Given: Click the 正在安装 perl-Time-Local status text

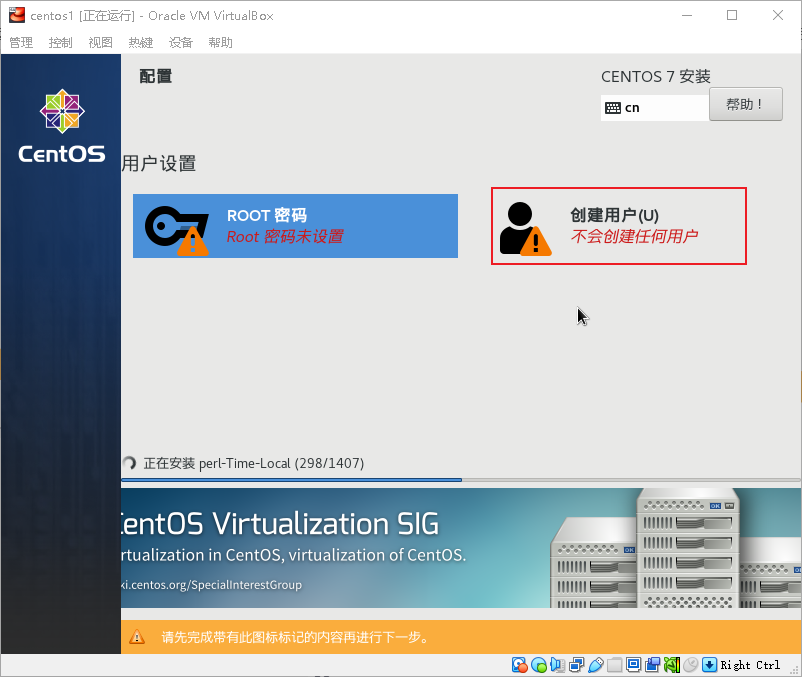Looking at the screenshot, I should click(254, 463).
